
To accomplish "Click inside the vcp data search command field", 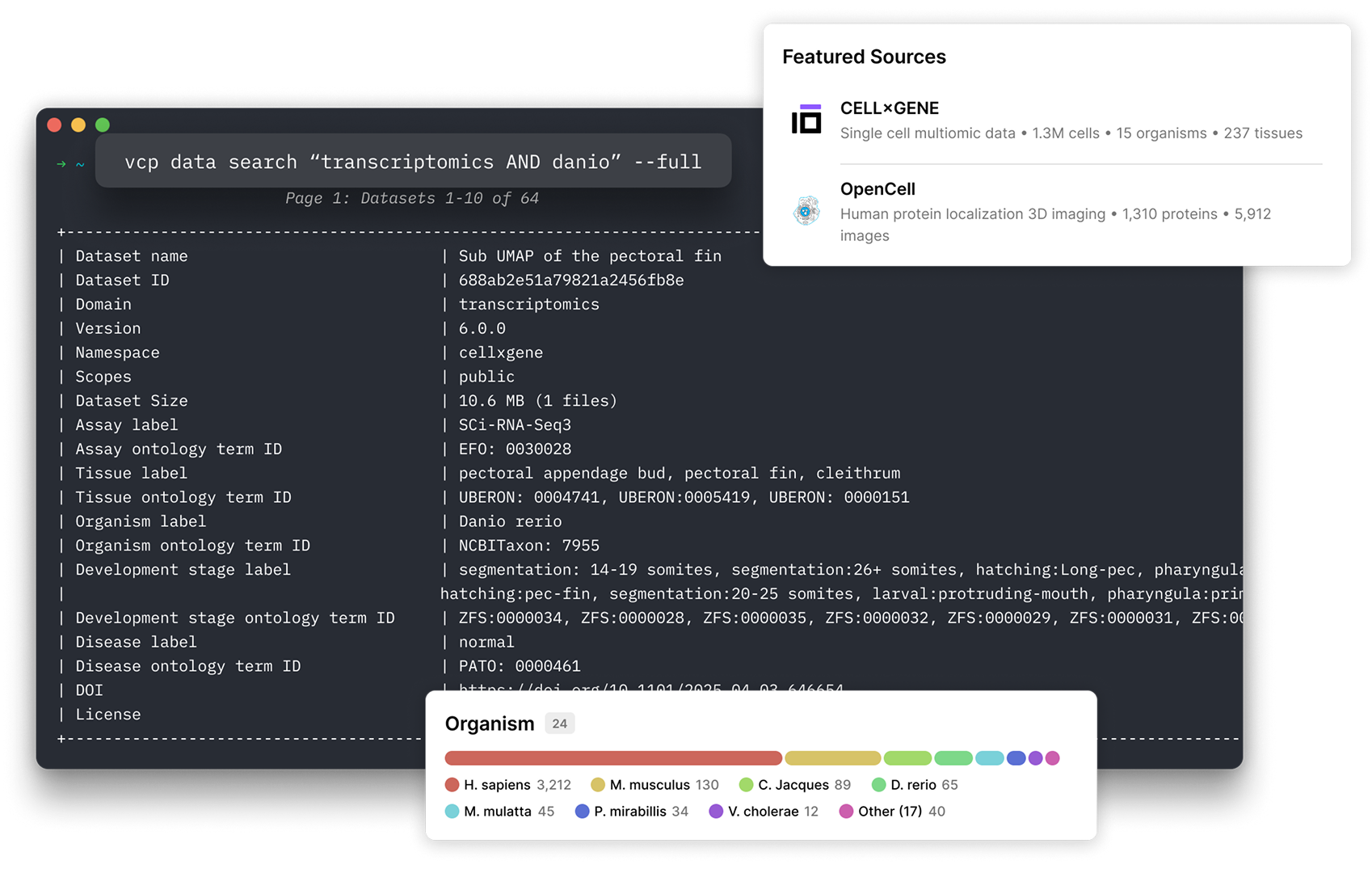I will pyautogui.click(x=414, y=161).
